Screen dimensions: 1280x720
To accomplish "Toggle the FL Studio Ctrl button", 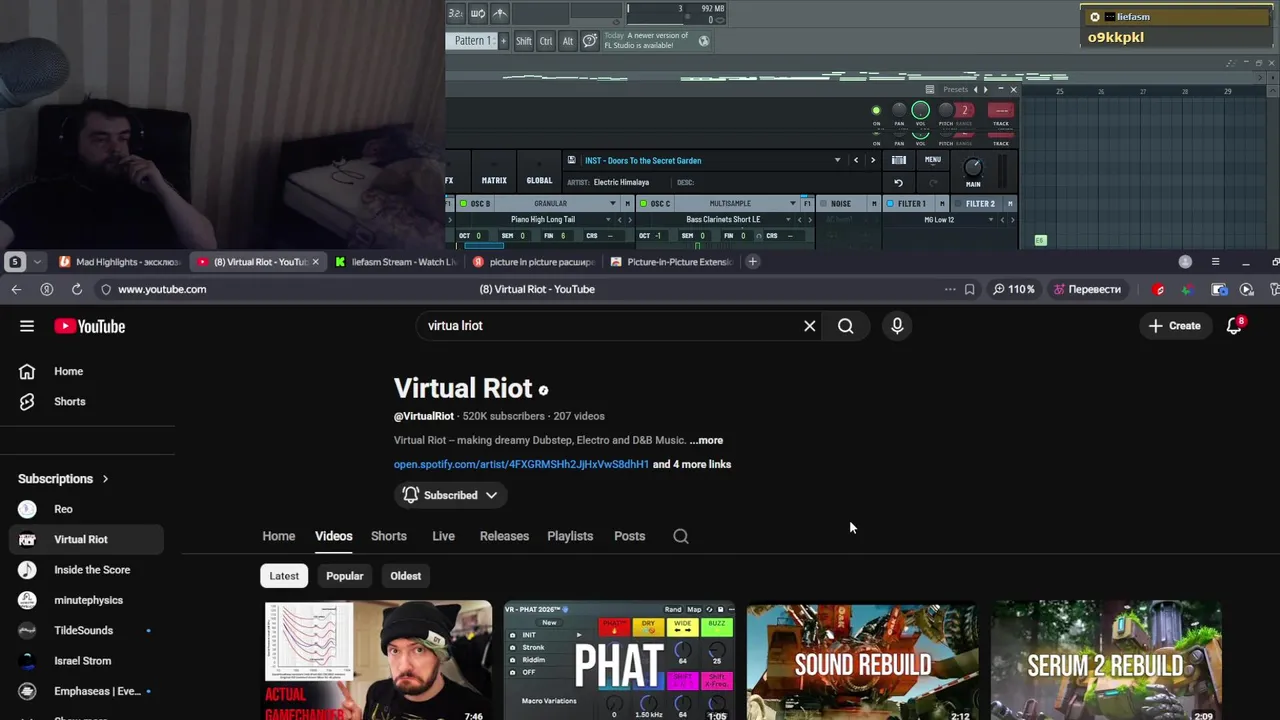I will (x=546, y=41).
